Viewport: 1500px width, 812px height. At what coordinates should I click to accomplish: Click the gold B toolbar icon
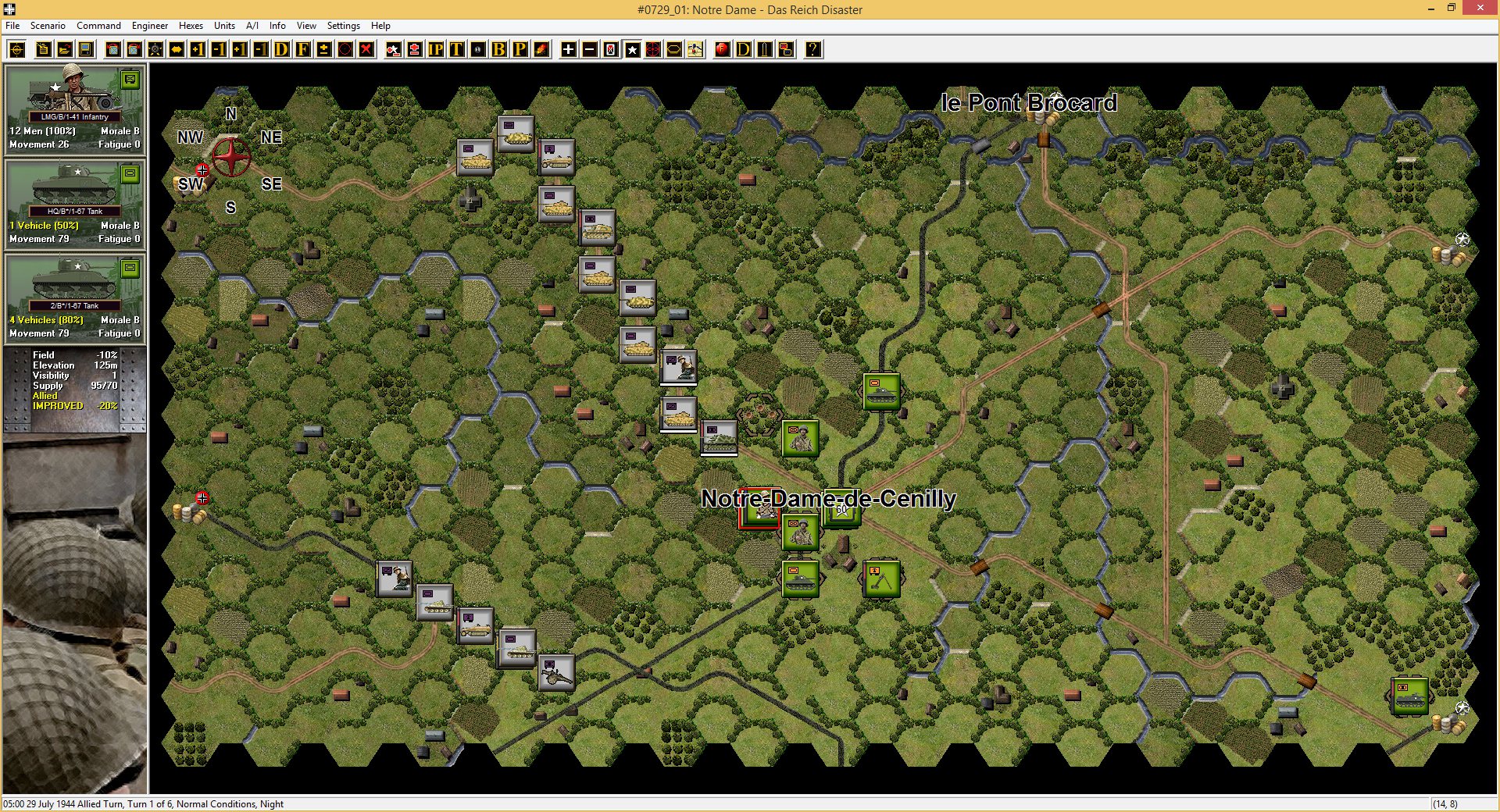(x=499, y=49)
